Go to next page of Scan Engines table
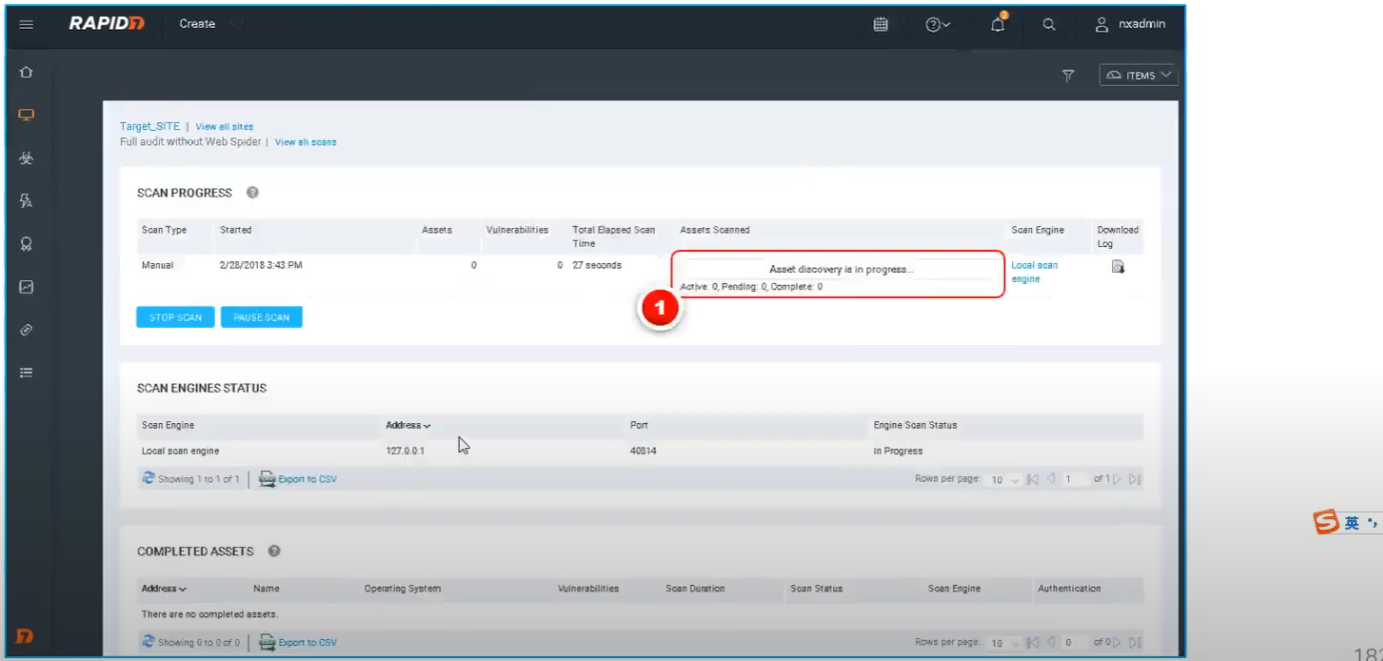This screenshot has width=1383, height=661. (x=1118, y=480)
